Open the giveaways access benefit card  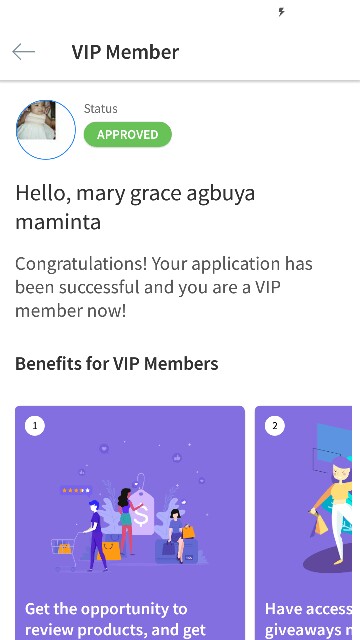tap(303, 523)
